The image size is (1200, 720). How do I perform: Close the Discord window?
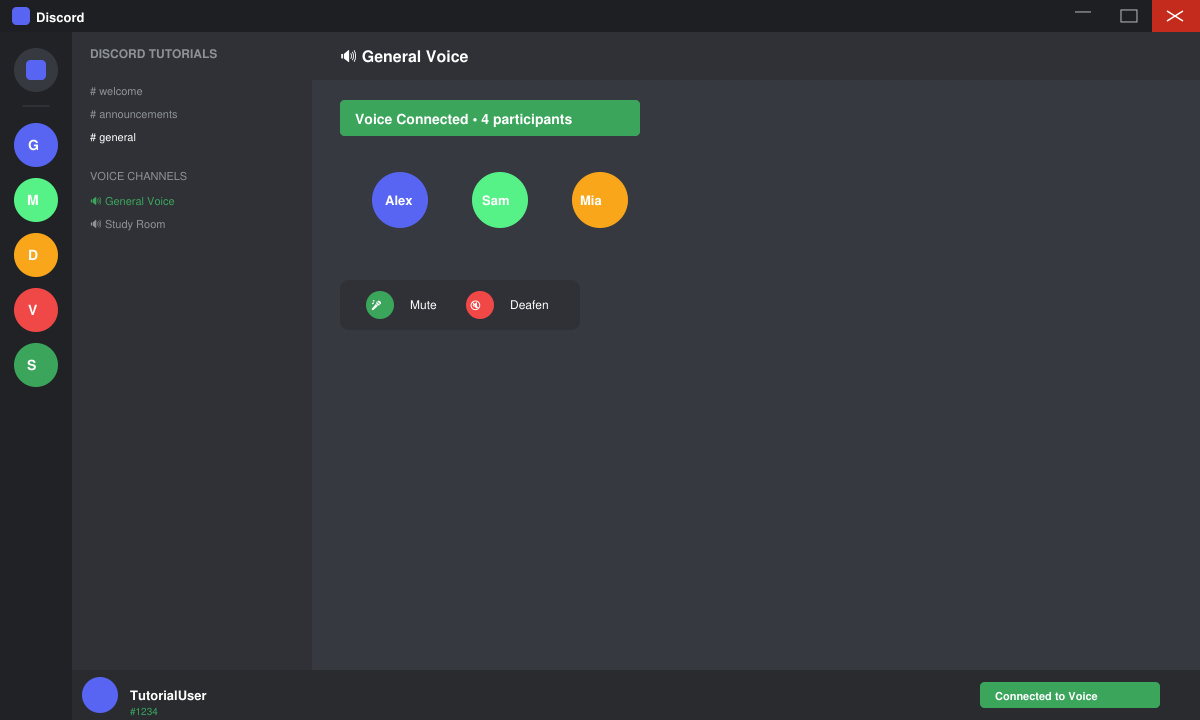pyautogui.click(x=1176, y=16)
